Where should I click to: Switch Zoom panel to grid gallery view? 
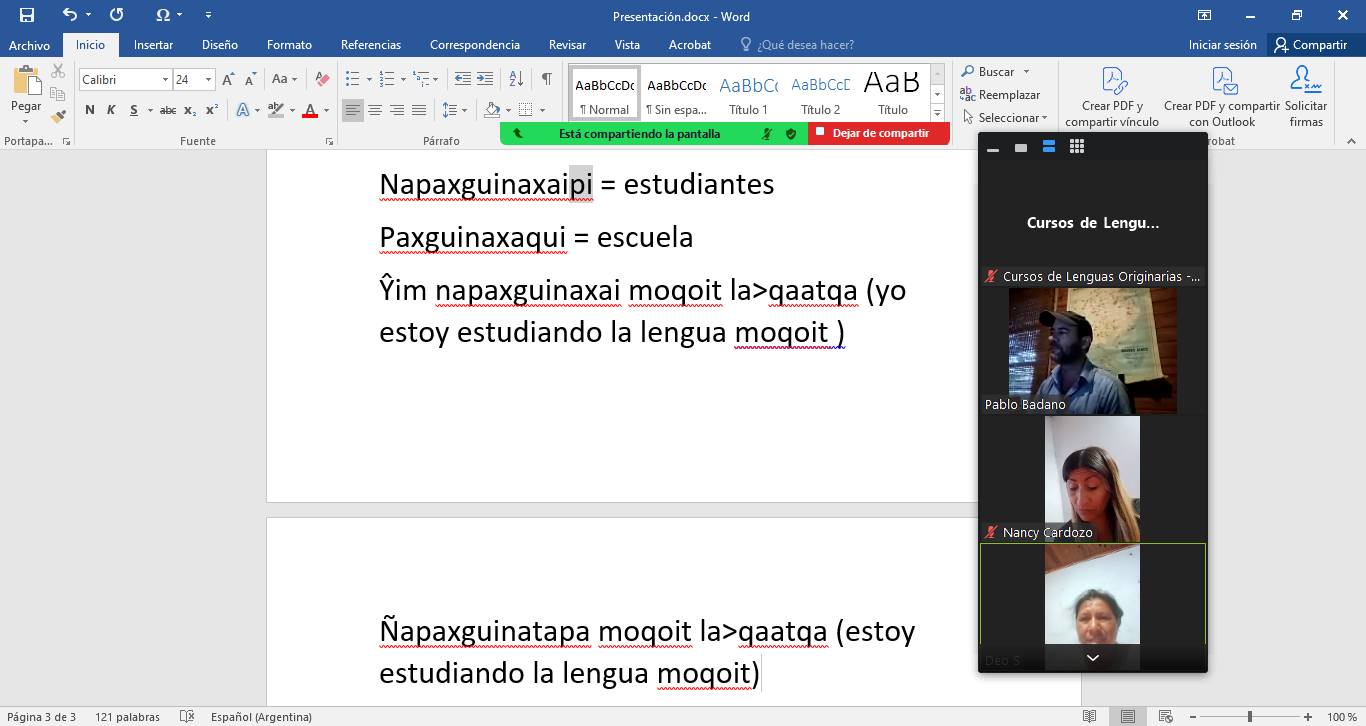(1076, 147)
